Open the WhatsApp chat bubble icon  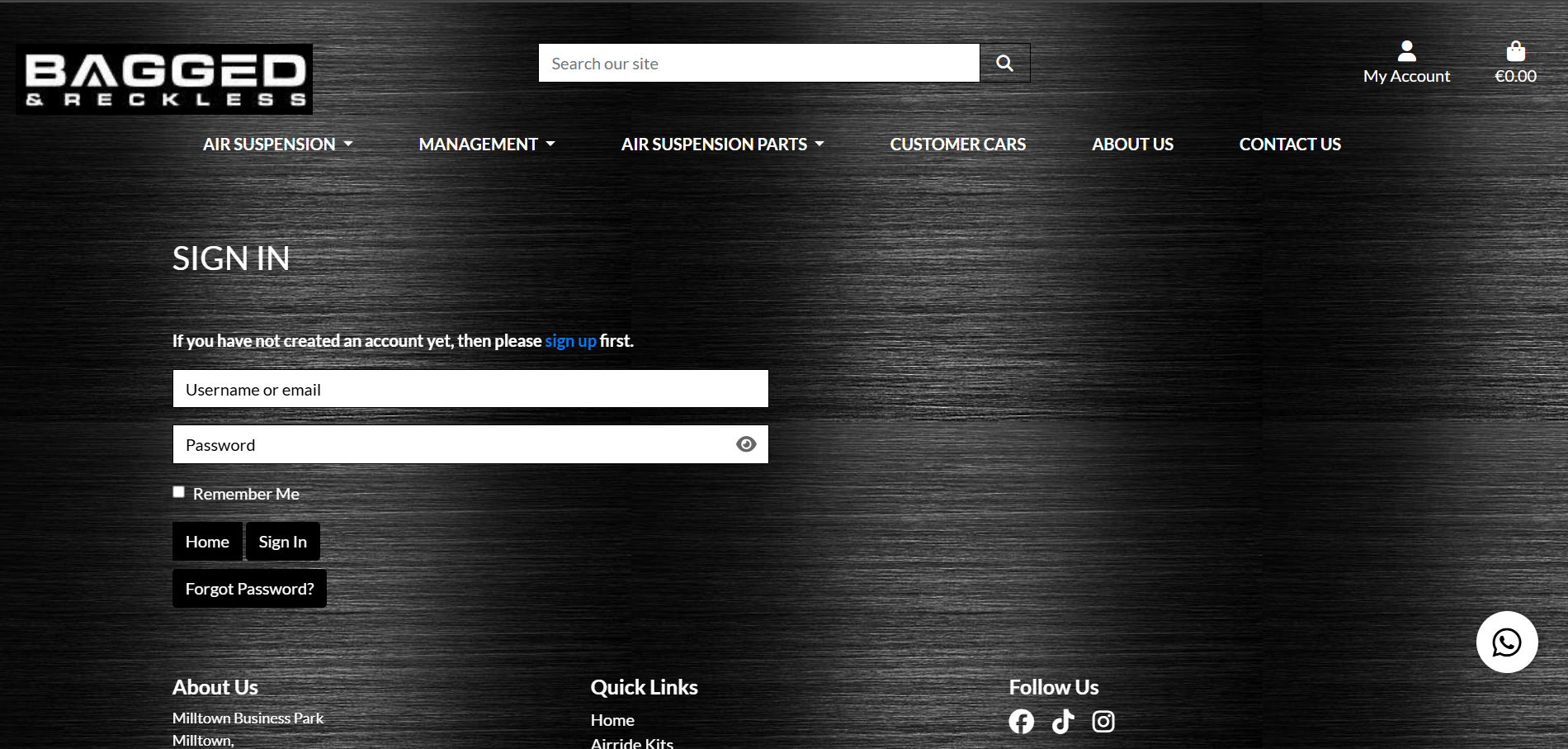[x=1507, y=642]
